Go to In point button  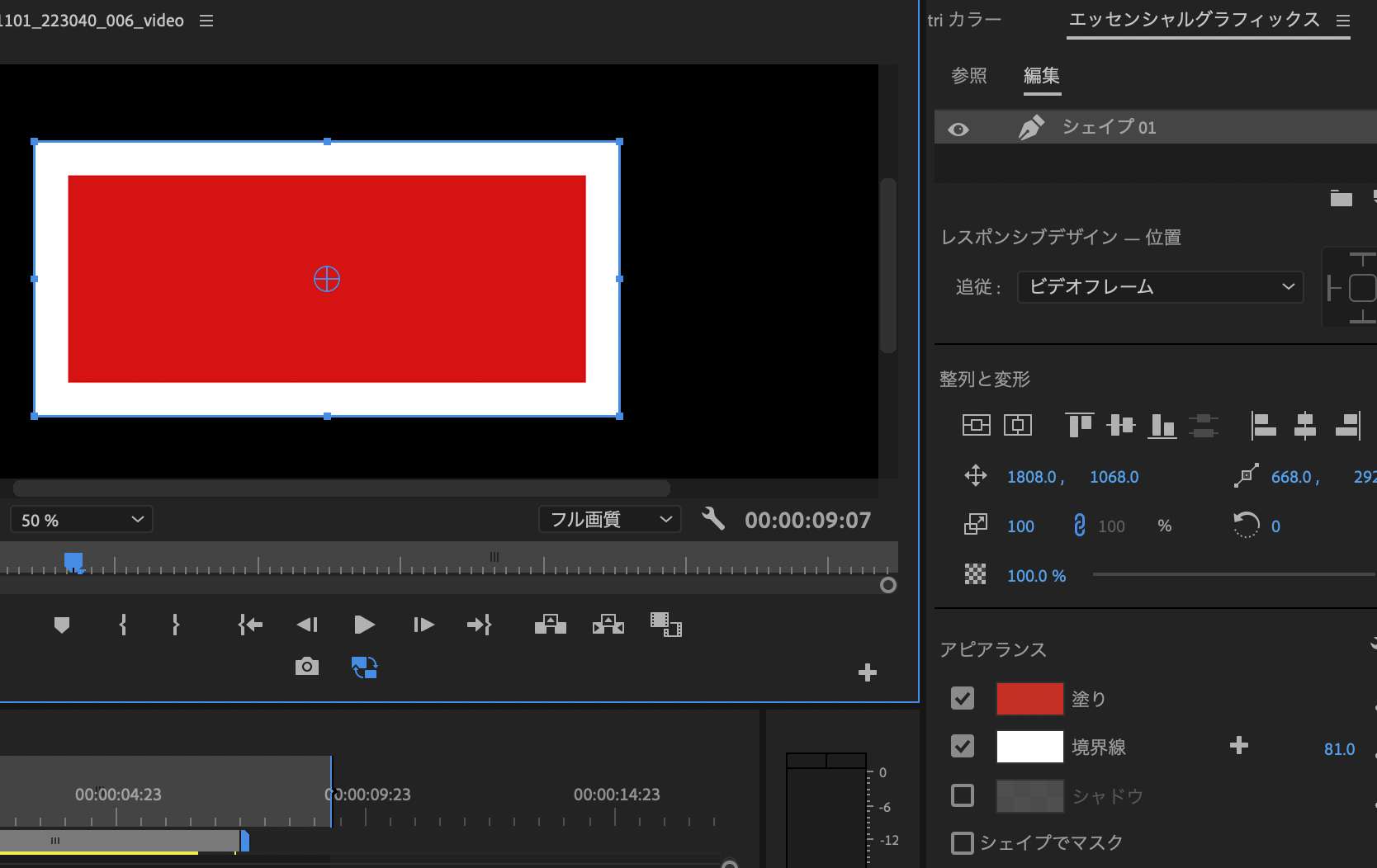(250, 625)
